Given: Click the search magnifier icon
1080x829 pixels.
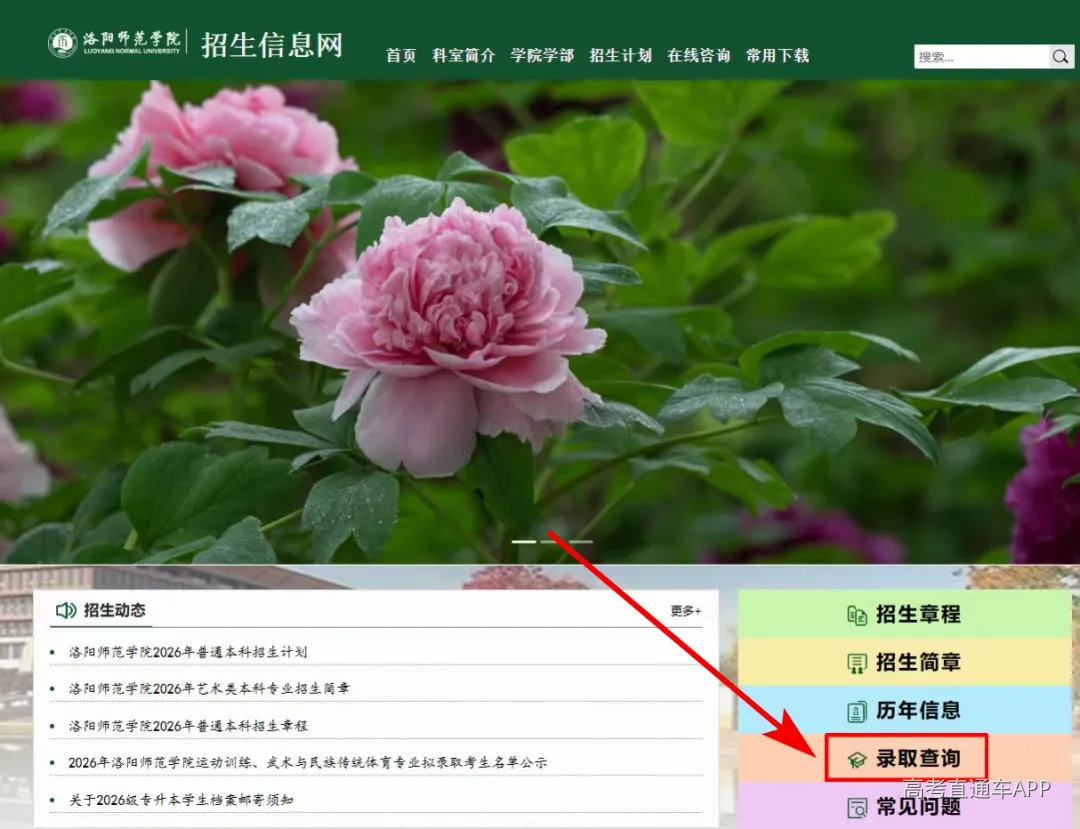Looking at the screenshot, I should click(1061, 56).
